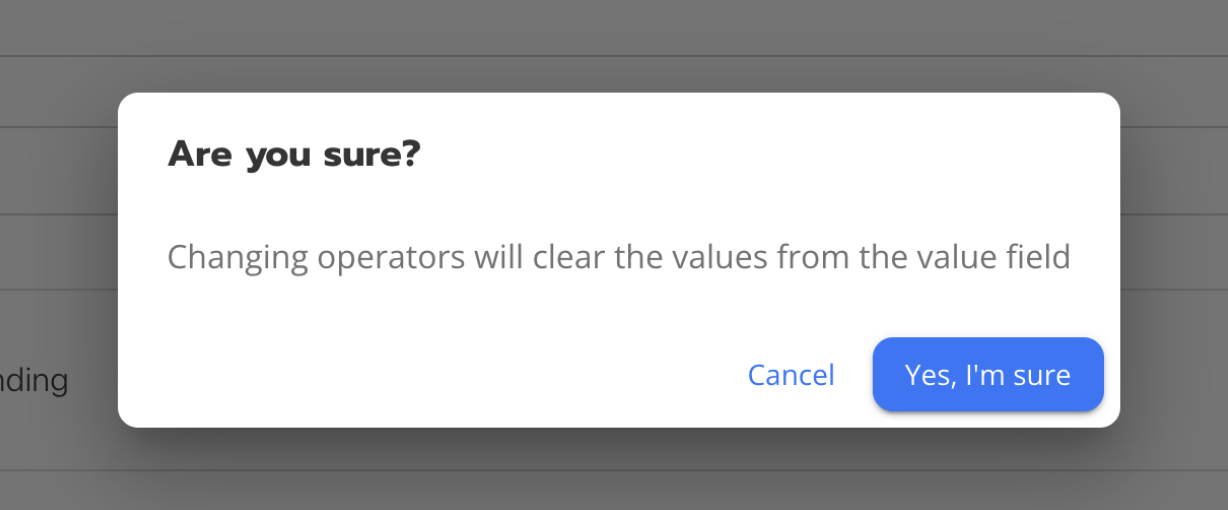Click the dimmed backdrop above the dialog
Viewport: 1228px width, 510px height.
click(x=614, y=45)
